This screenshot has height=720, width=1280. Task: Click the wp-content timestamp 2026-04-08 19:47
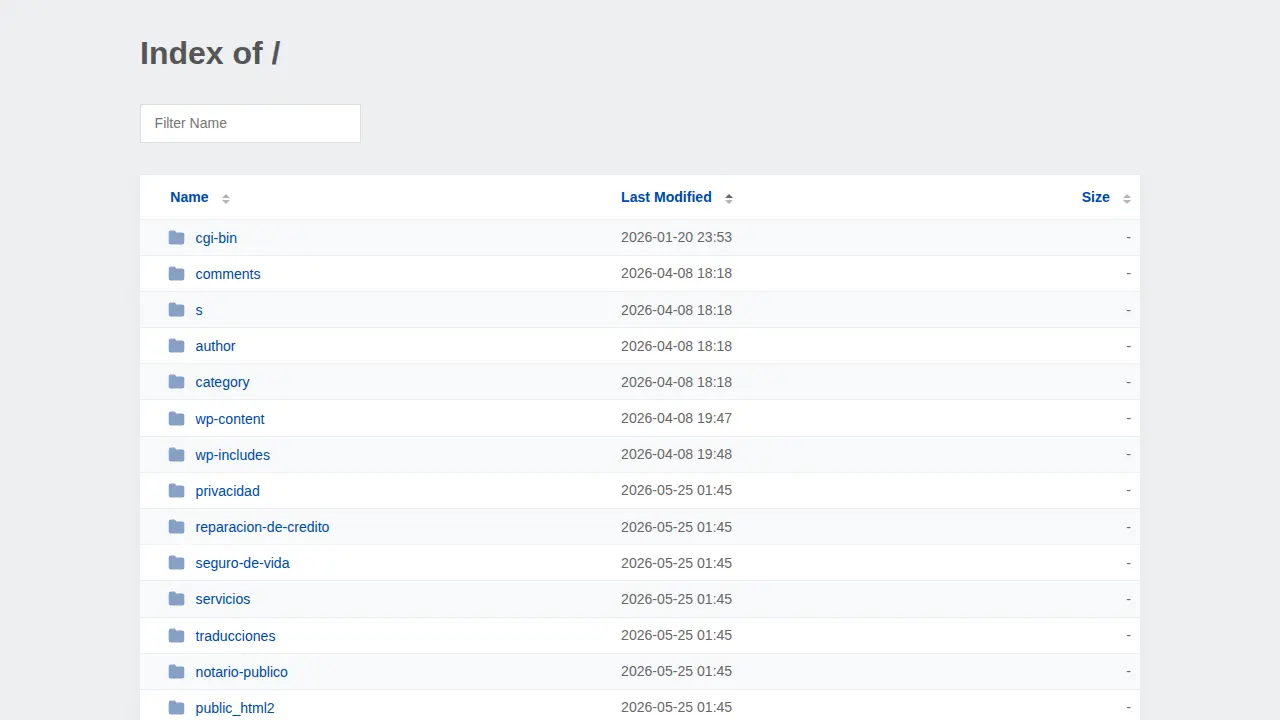(x=676, y=418)
